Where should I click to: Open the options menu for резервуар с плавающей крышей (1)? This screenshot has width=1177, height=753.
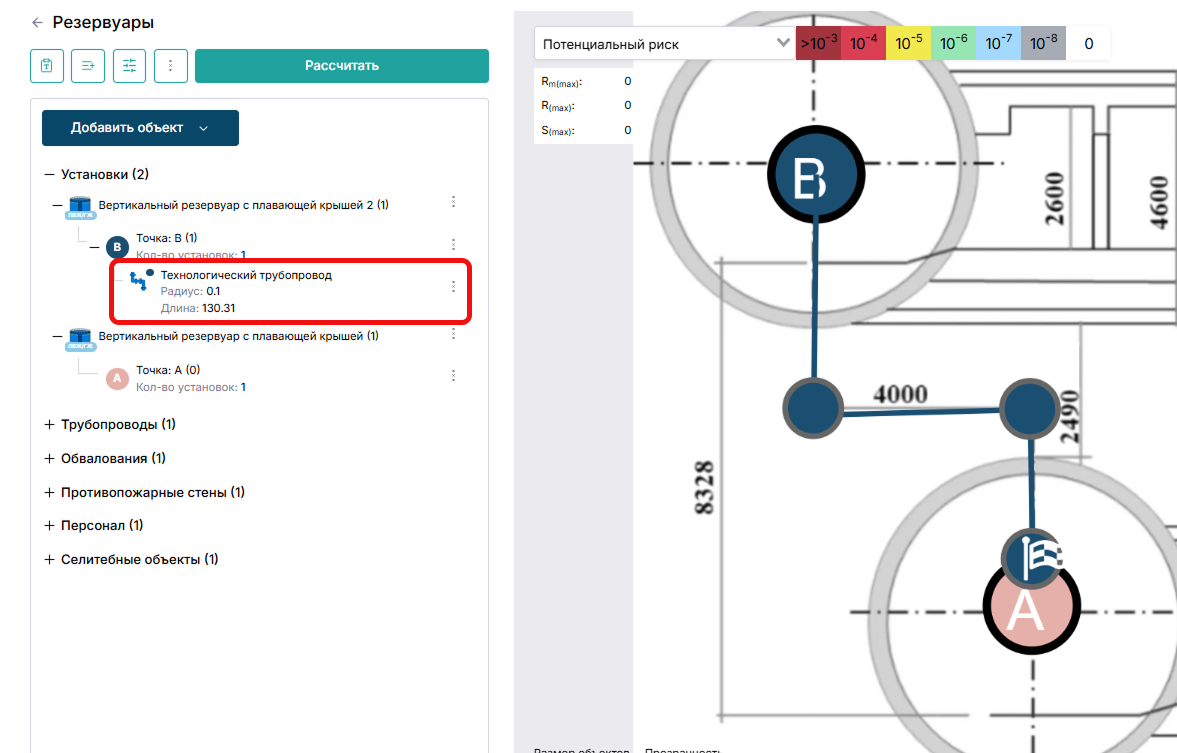pos(453,334)
